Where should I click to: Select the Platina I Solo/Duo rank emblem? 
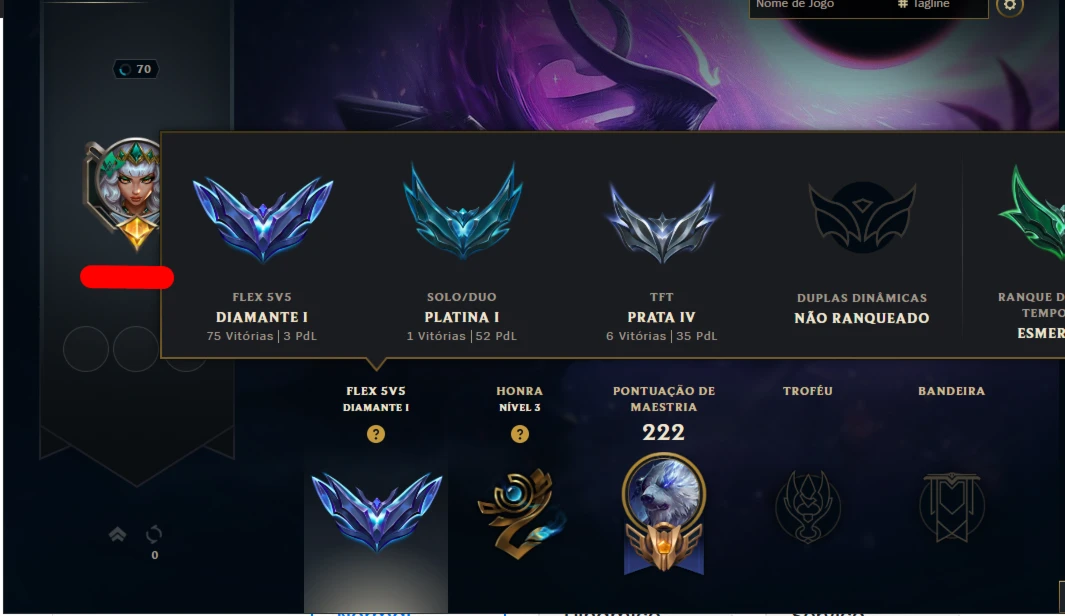pyautogui.click(x=463, y=212)
